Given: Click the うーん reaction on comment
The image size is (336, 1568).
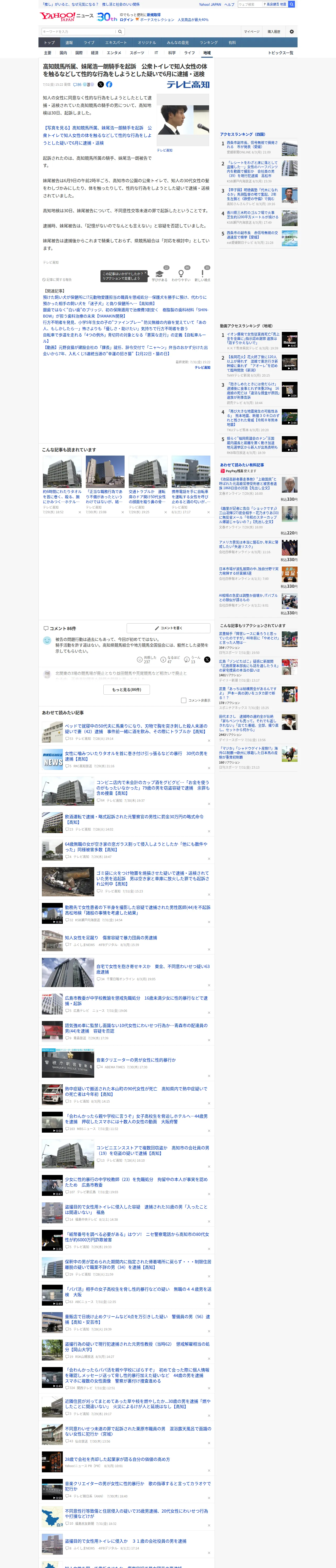Looking at the screenshot, I should pos(187,659).
